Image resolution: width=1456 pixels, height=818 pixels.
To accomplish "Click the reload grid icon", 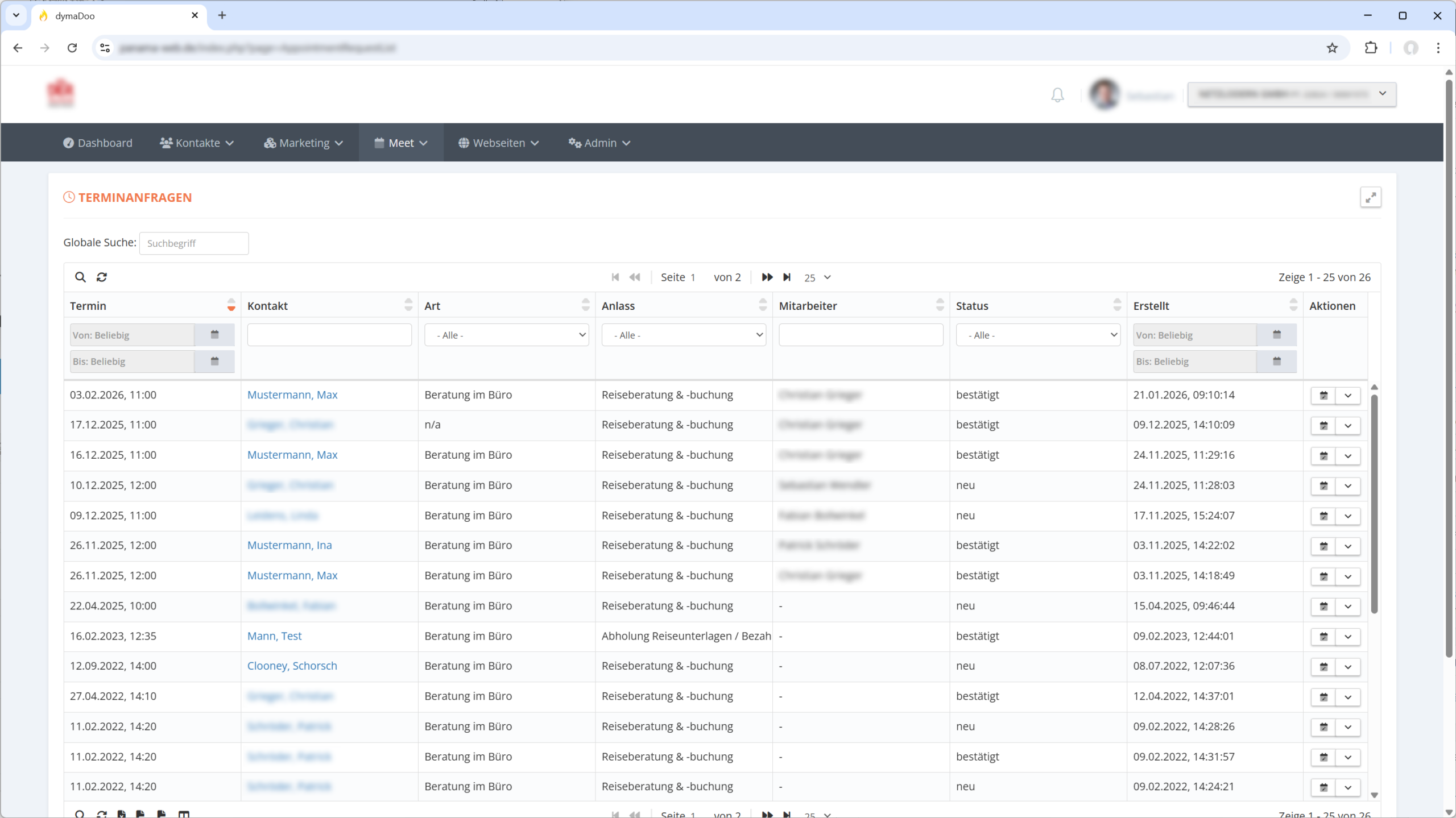I will (x=102, y=277).
